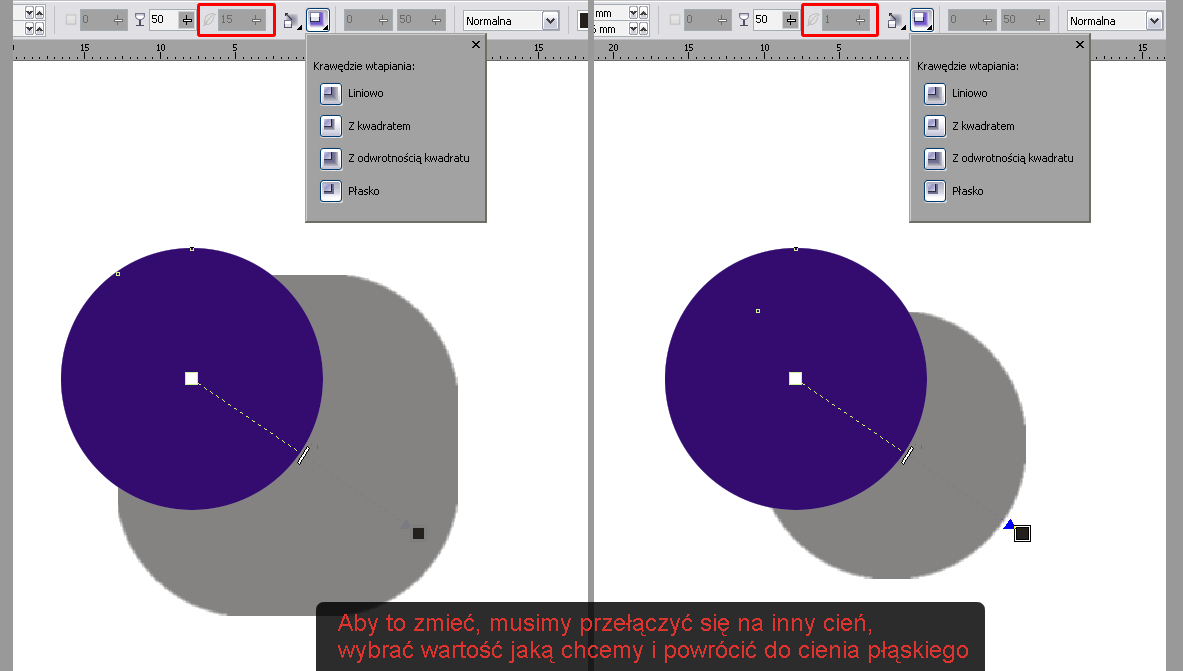
Task: Expand right Normalna blend mode dropdown
Action: (1154, 21)
